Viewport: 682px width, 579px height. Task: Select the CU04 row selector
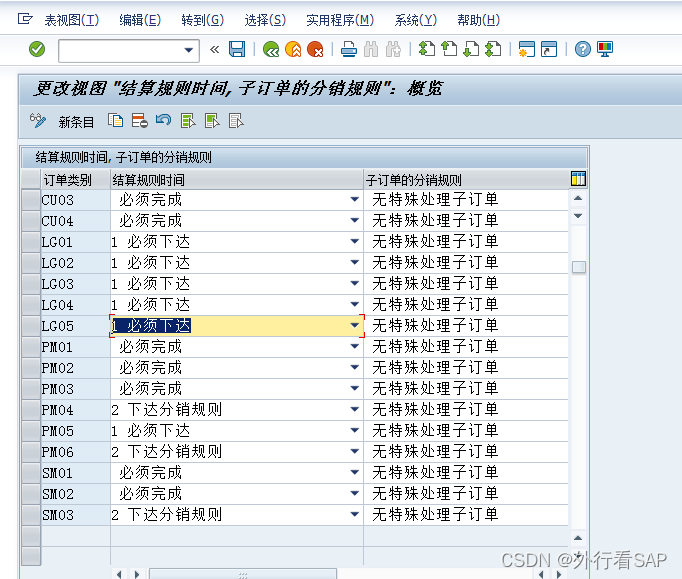[31, 221]
